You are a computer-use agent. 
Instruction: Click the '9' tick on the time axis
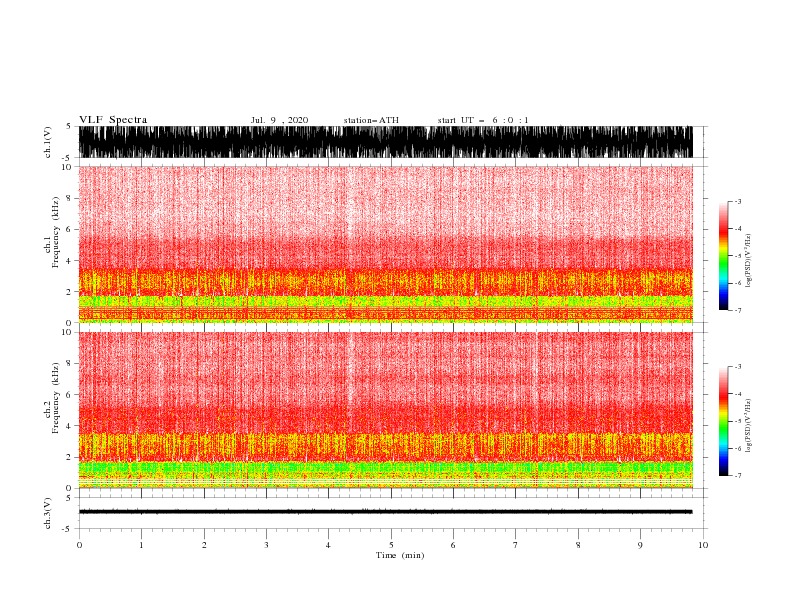pos(640,545)
